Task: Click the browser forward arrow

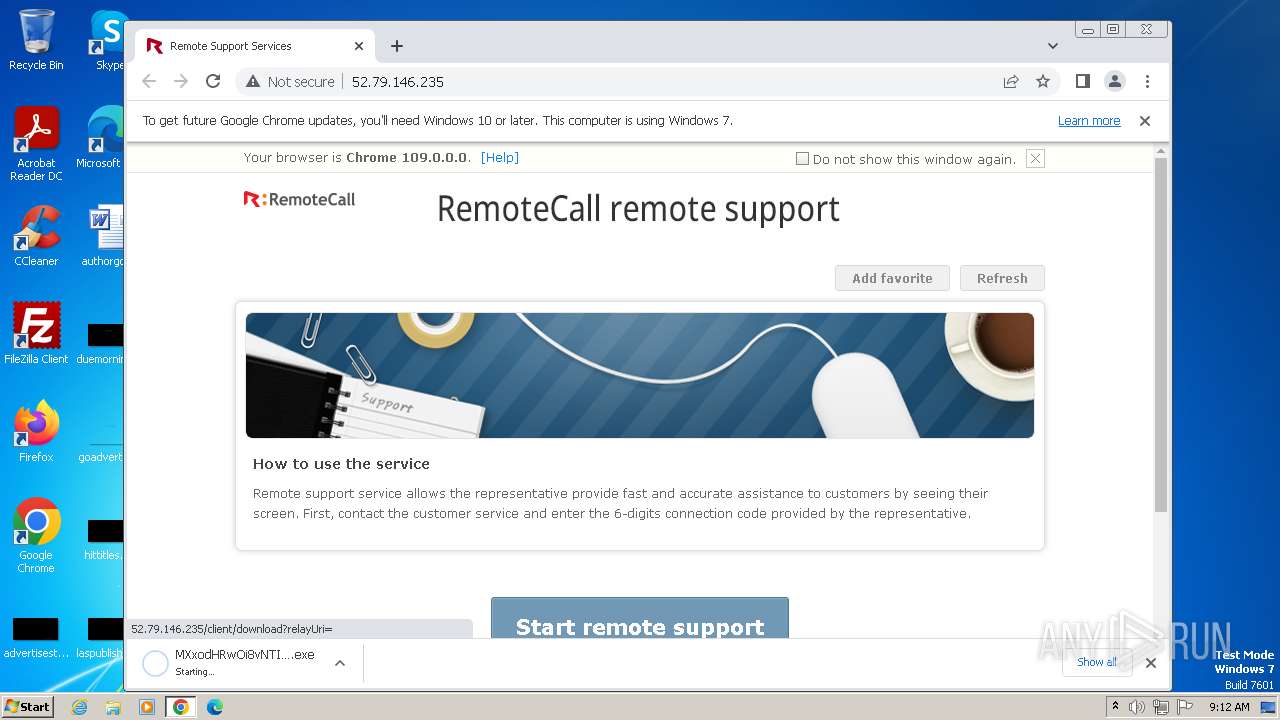Action: point(181,82)
